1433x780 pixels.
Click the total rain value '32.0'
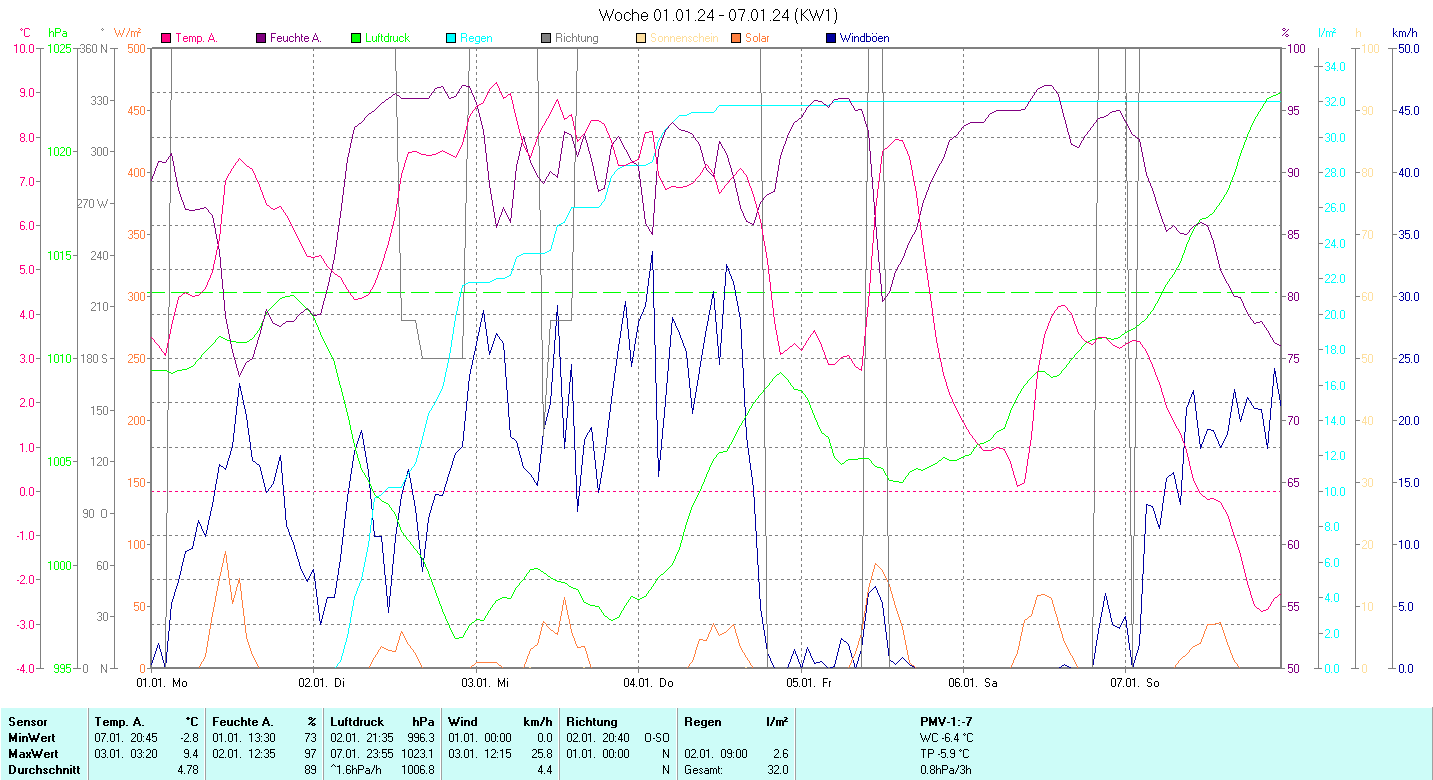pos(776,769)
